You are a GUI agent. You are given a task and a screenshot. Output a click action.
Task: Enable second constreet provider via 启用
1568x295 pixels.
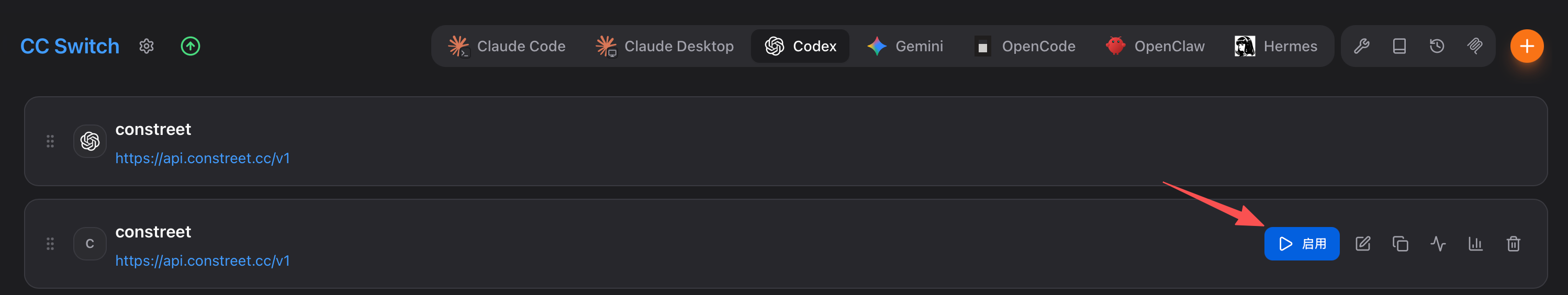pyautogui.click(x=1302, y=244)
